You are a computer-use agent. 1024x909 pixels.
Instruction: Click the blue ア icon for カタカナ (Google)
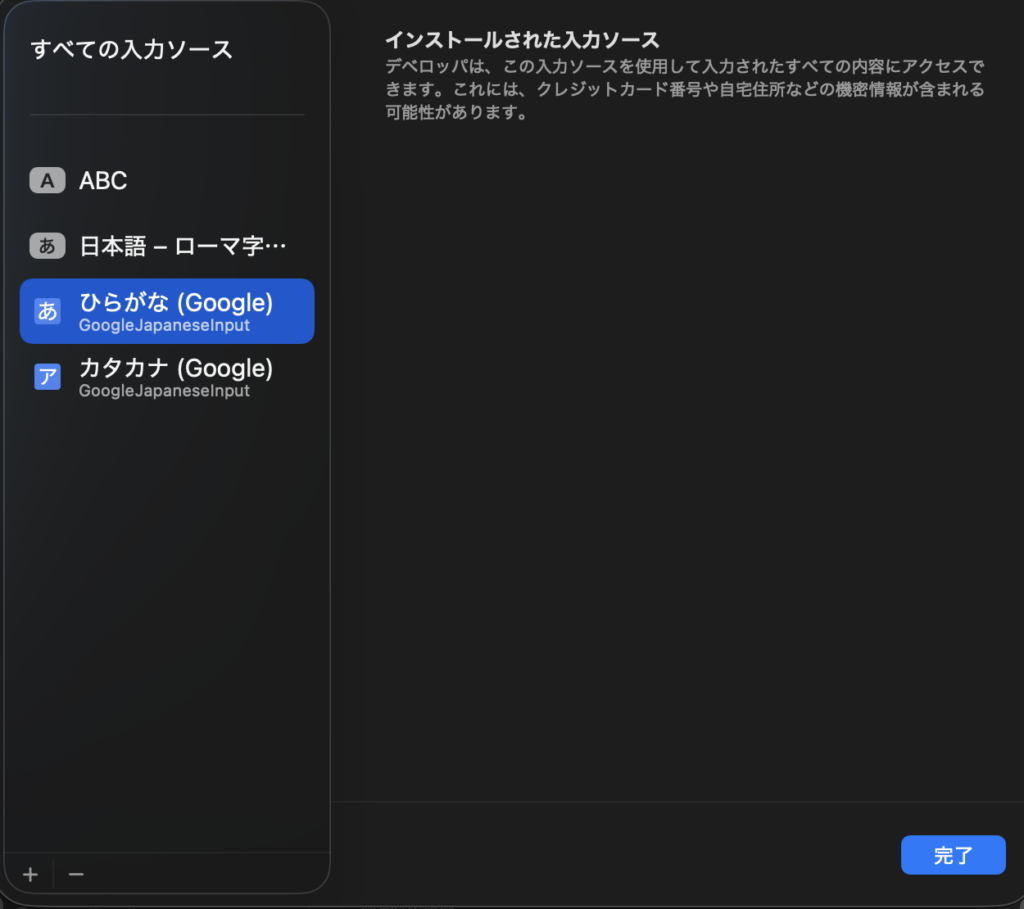(47, 376)
